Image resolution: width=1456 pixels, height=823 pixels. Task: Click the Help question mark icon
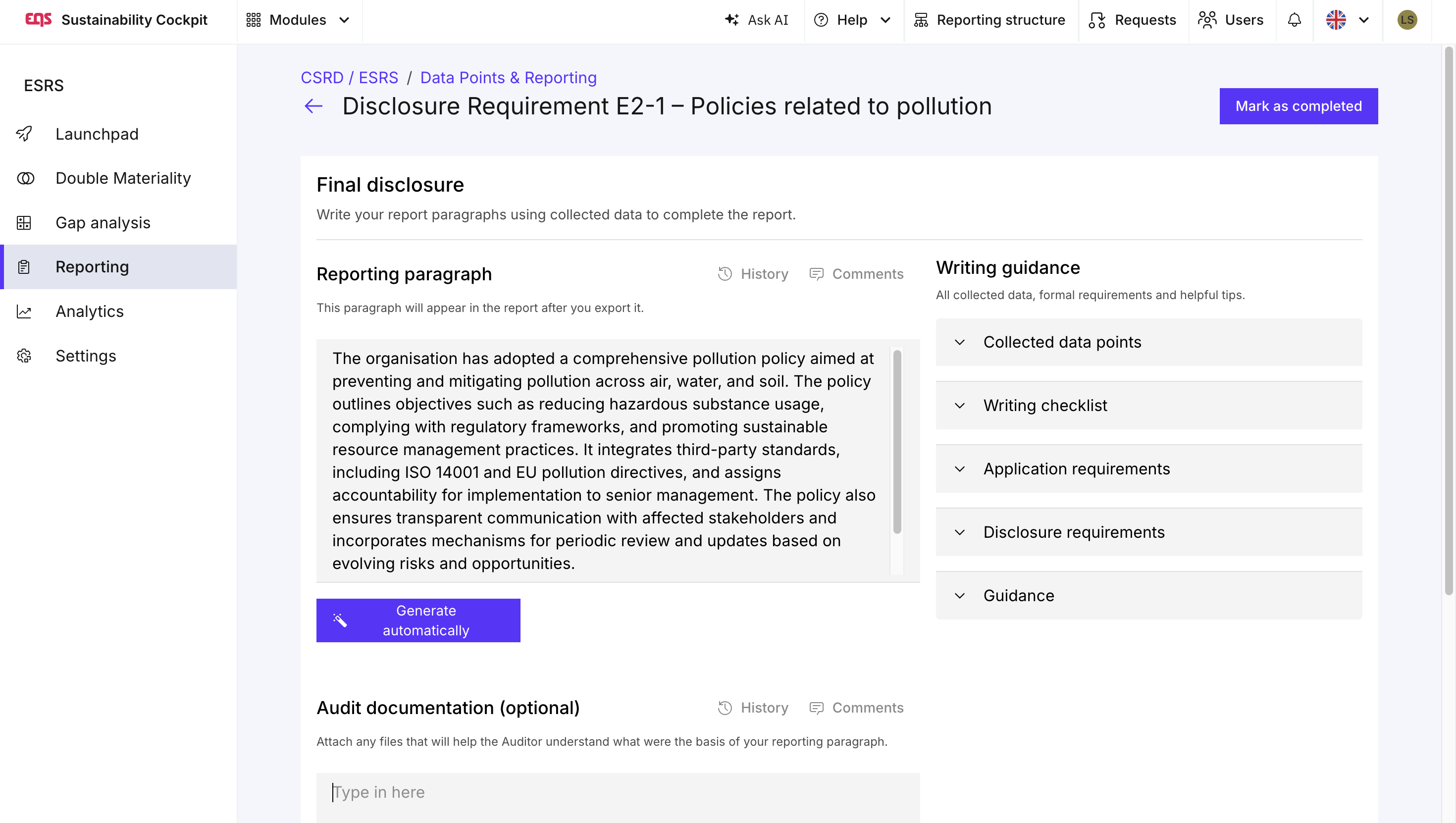click(821, 20)
